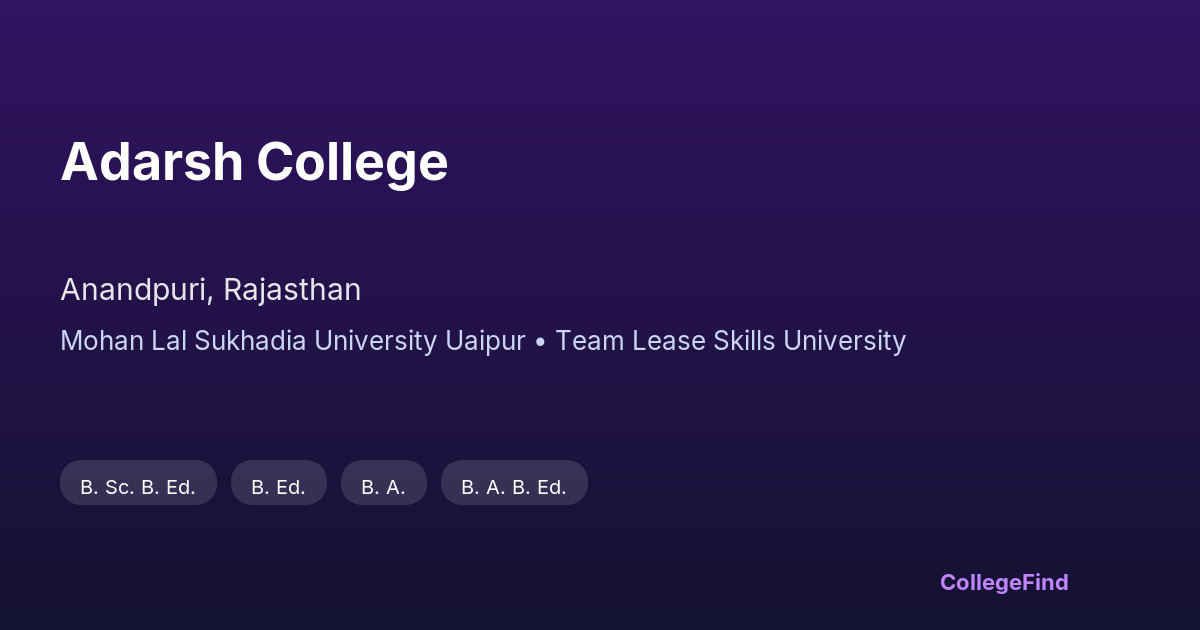Click the word "College" in the title
The image size is (1200, 630).
[x=352, y=162]
